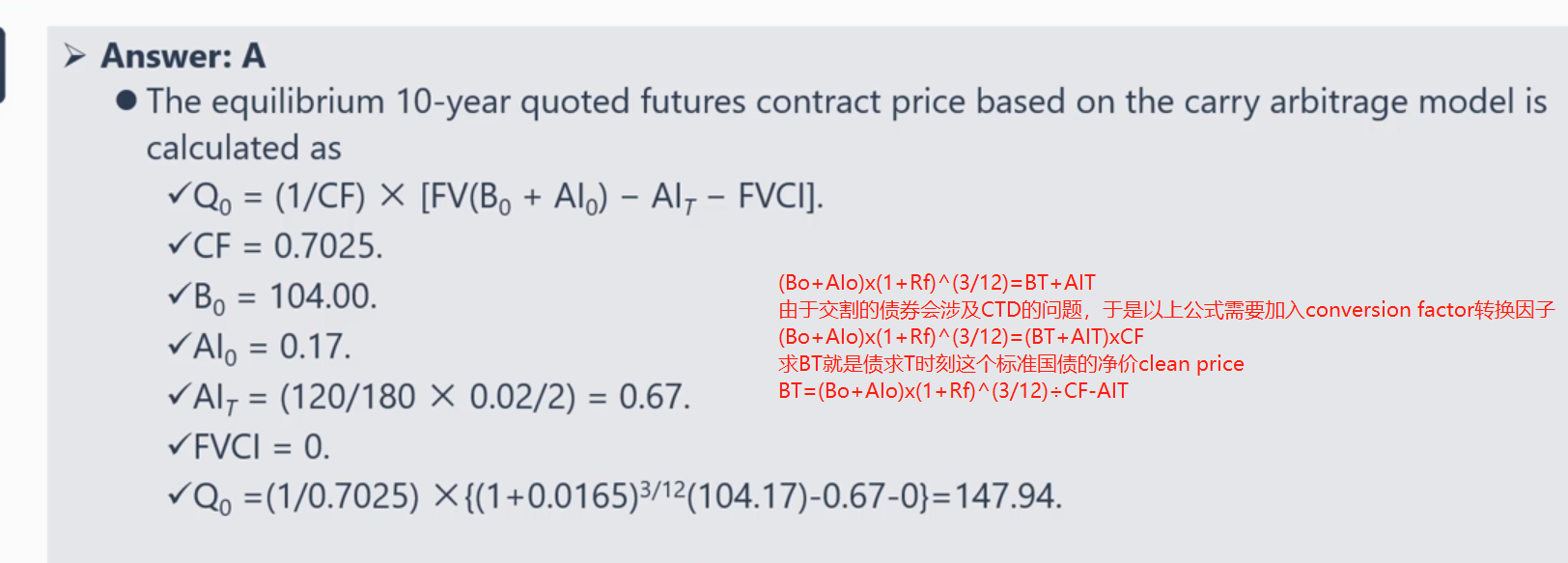This screenshot has width=1568, height=563.
Task: Click the 'Answer: A' heading text
Action: click(183, 56)
